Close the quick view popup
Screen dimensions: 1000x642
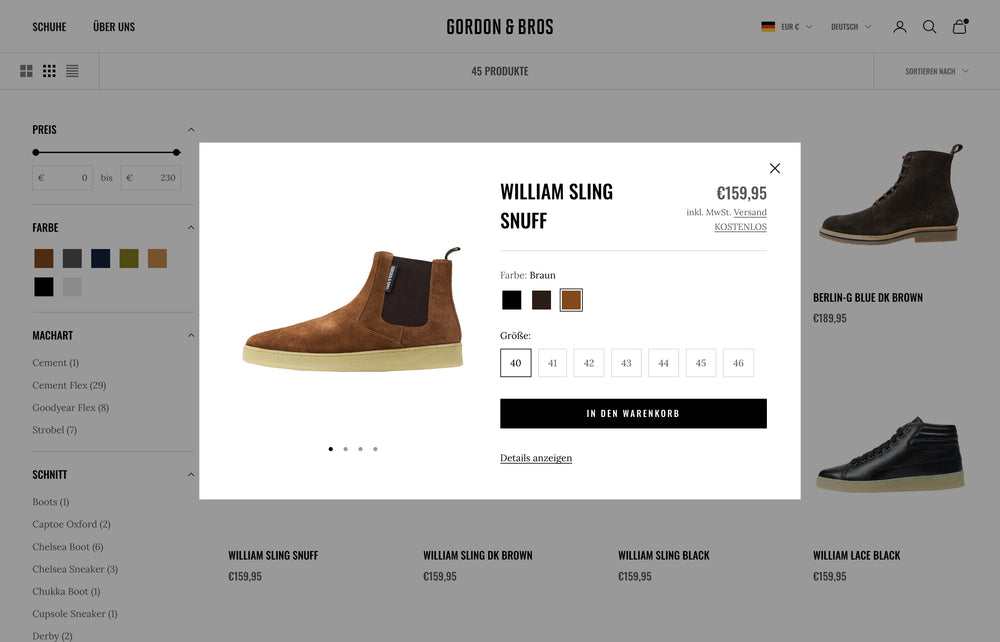click(774, 168)
